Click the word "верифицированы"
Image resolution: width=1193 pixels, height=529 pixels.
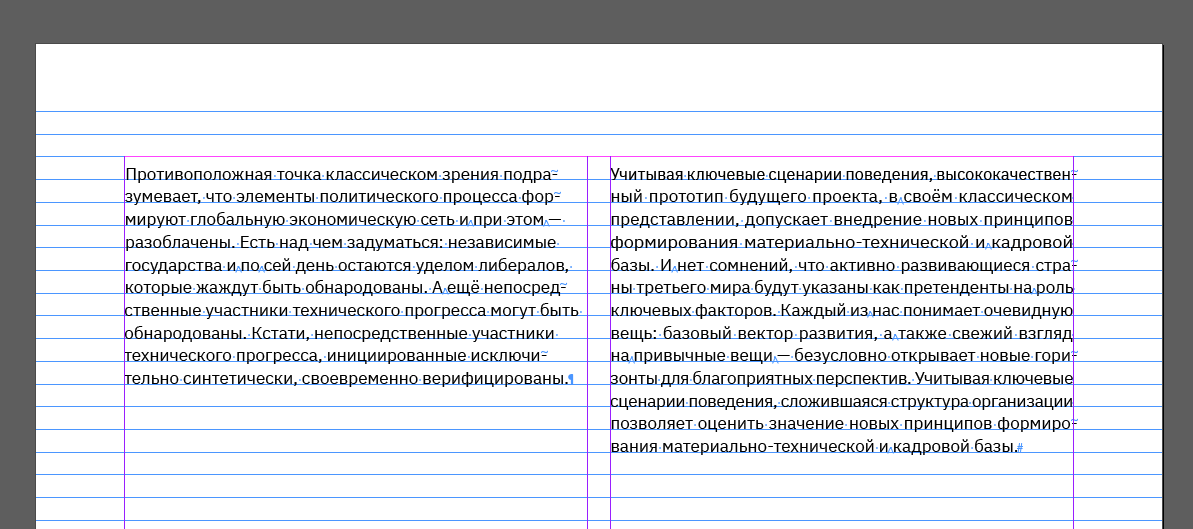[495, 380]
